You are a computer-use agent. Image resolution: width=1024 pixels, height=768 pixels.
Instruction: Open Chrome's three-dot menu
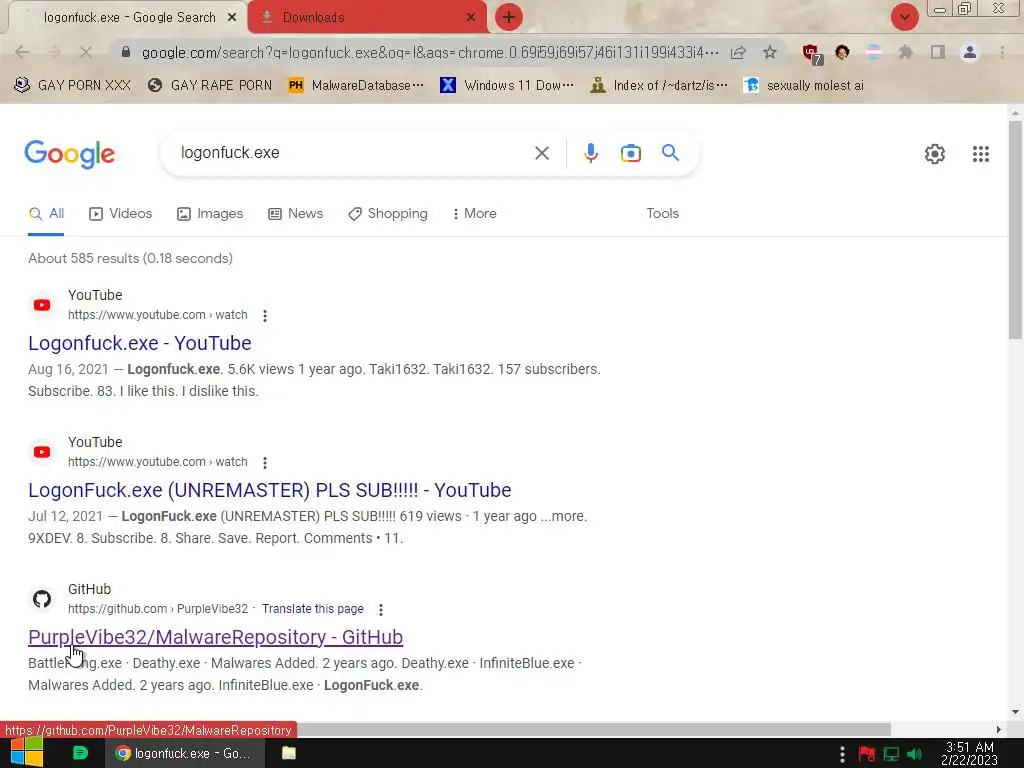point(1002,52)
